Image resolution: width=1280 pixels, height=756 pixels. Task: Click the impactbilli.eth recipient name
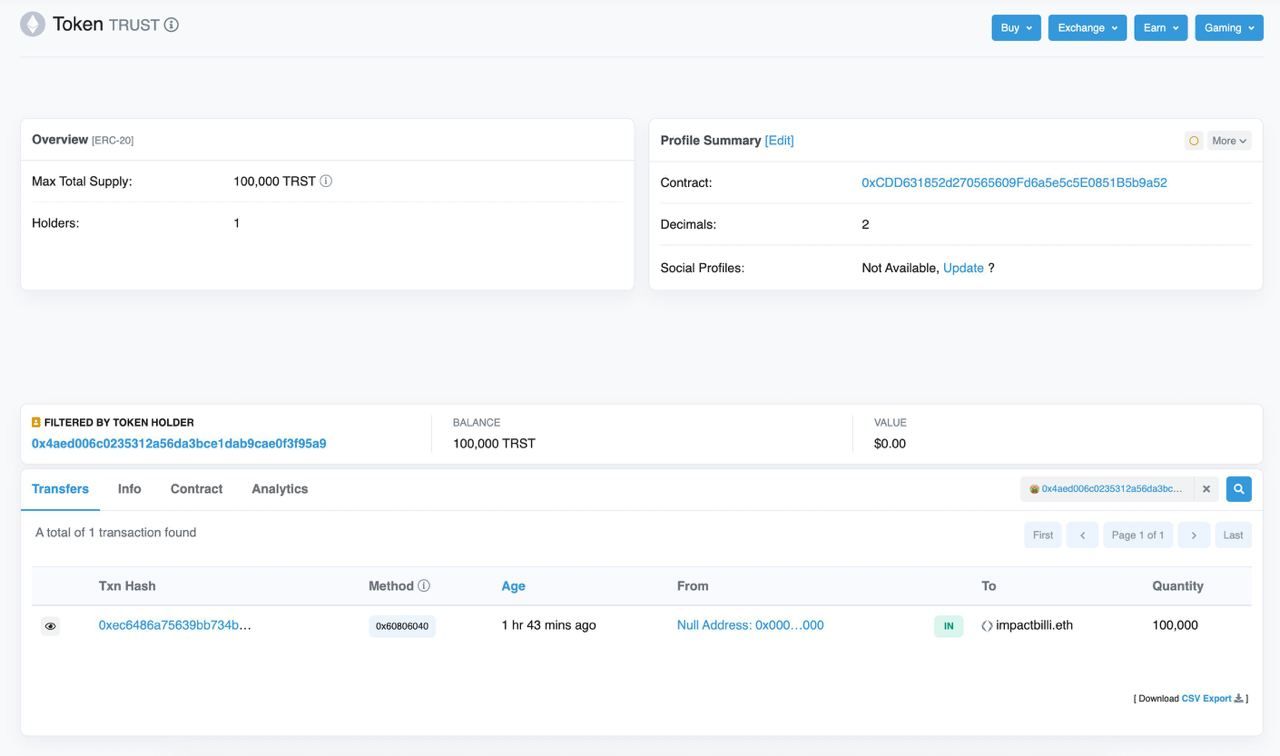tap(1034, 625)
